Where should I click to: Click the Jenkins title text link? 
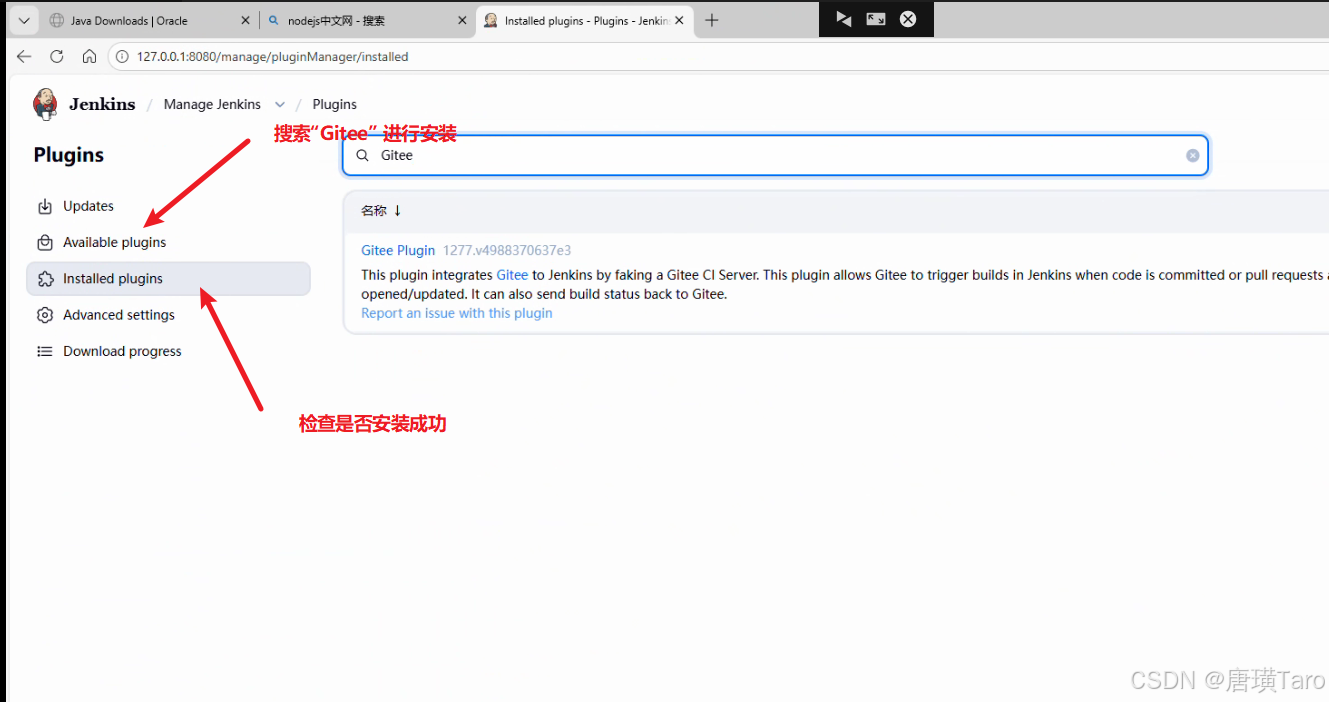[x=102, y=104]
